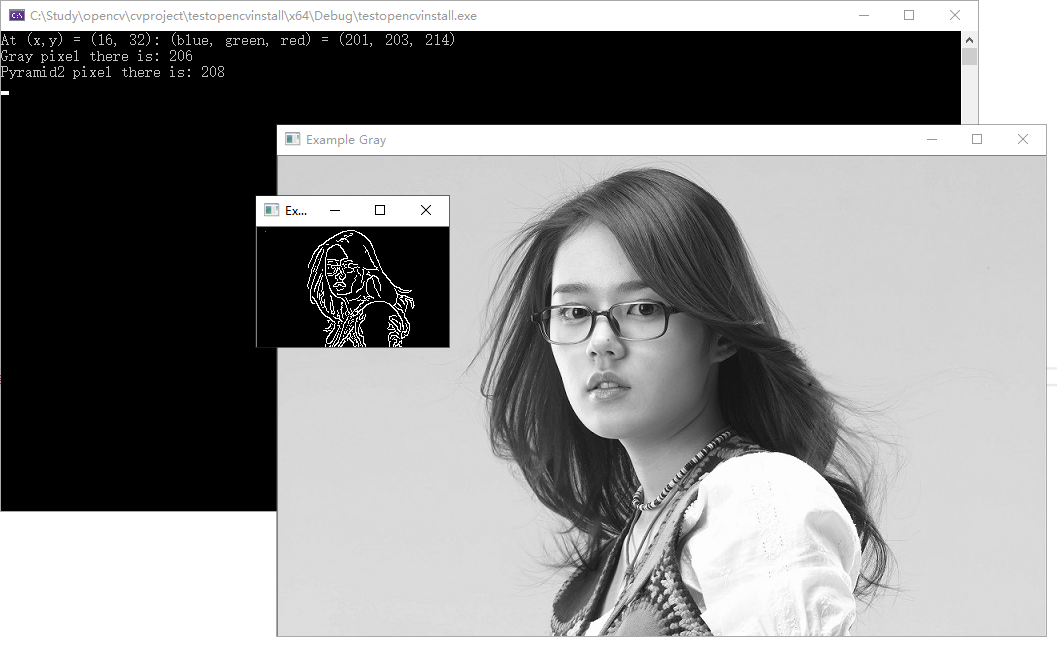Click the small edge window's app icon

point(272,210)
